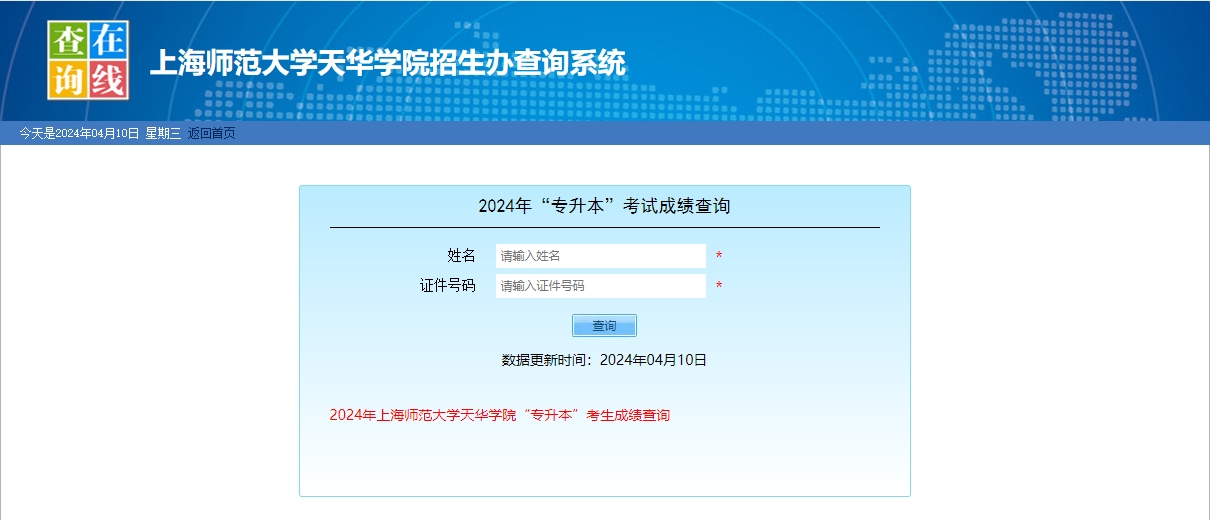Screen dimensions: 1210x520
Task: Click the orange "询" tile in the logo
Action: point(68,79)
